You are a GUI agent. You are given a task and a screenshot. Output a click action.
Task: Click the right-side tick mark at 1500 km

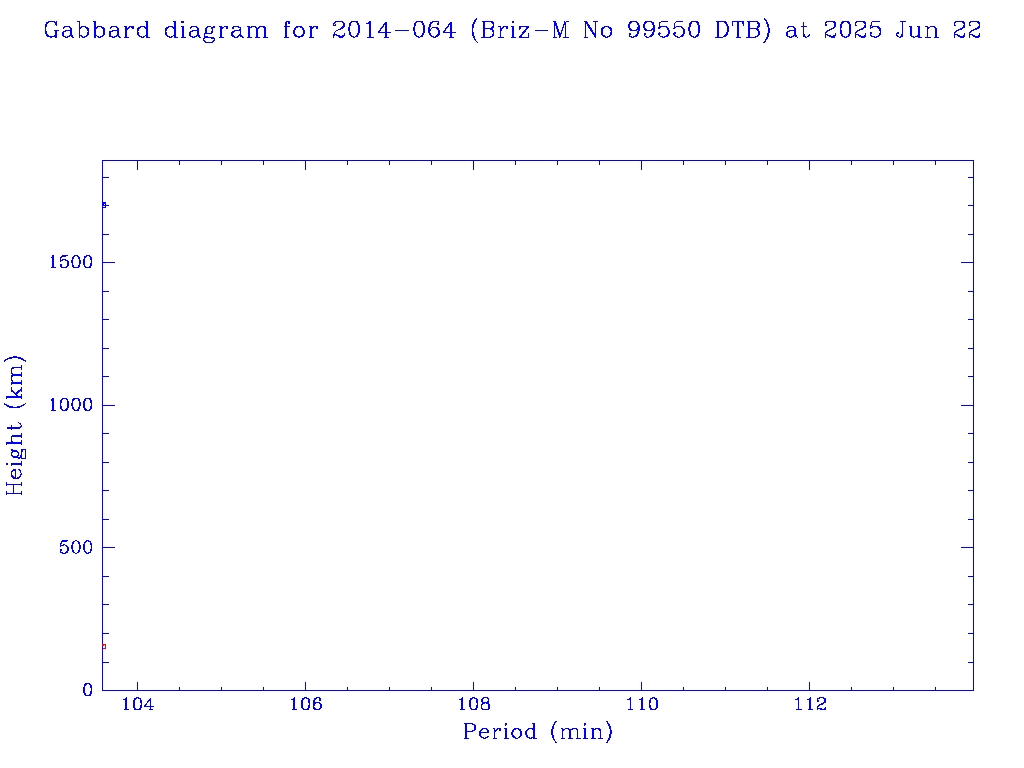point(966,262)
